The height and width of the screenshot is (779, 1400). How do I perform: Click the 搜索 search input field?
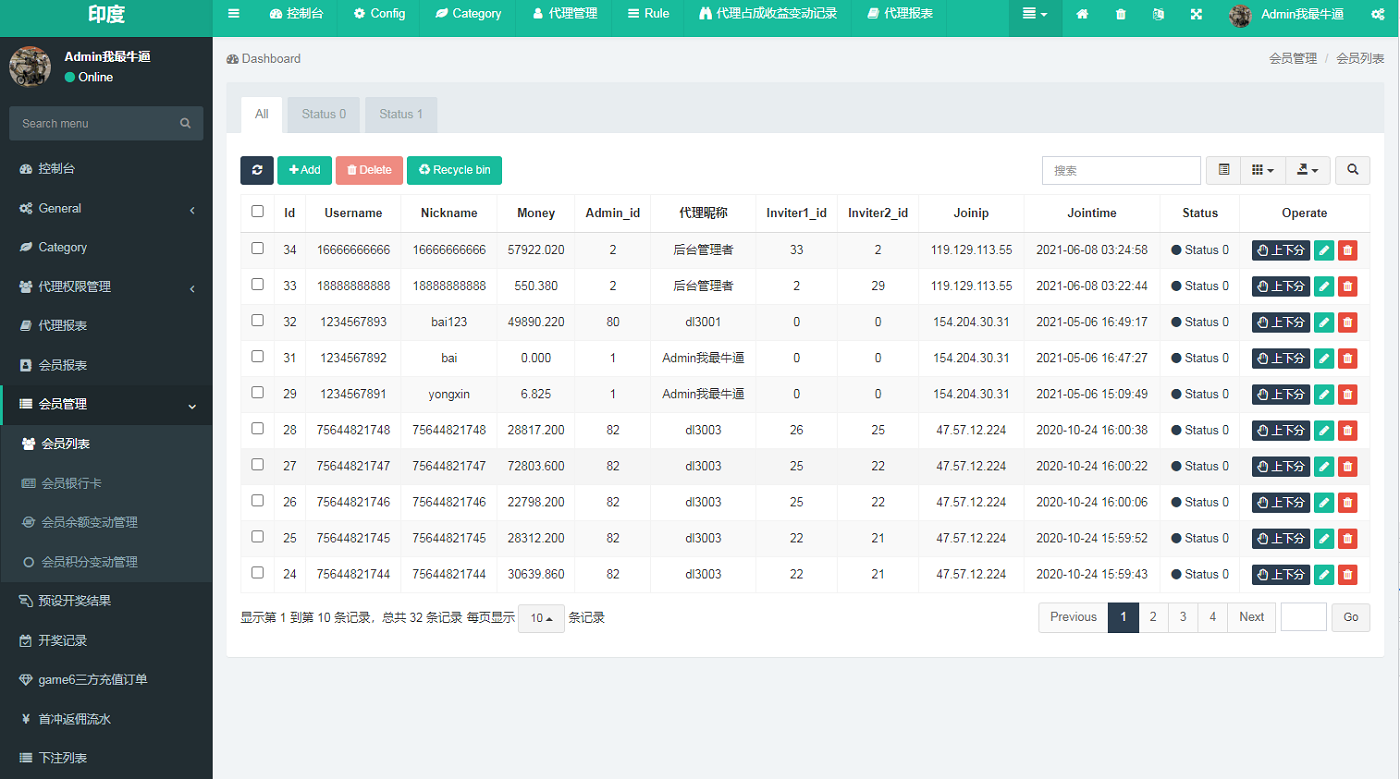pos(1120,170)
